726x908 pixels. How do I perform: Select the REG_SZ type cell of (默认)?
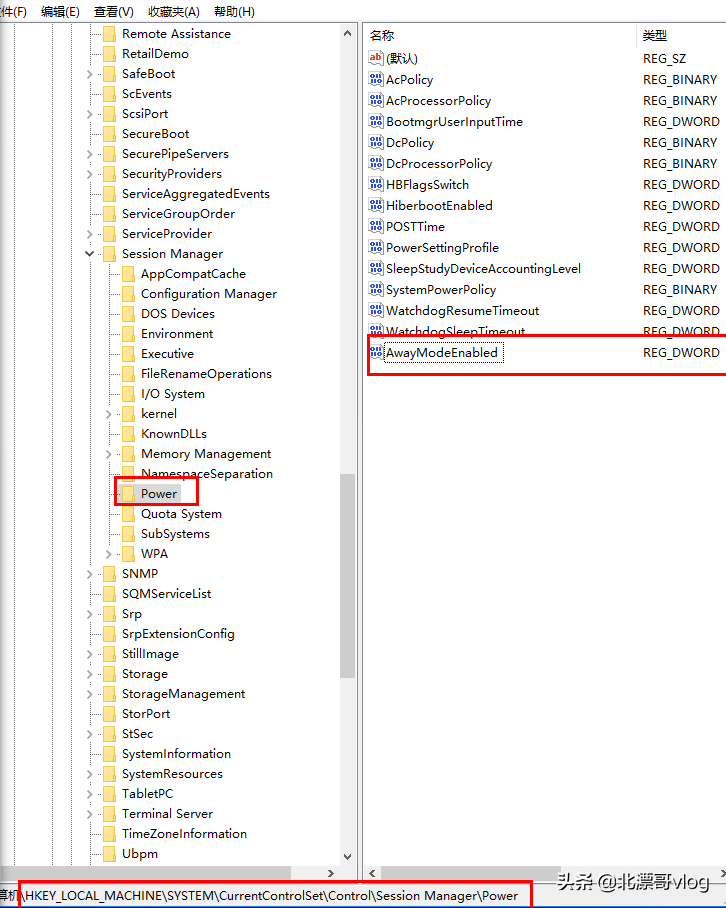[664, 58]
